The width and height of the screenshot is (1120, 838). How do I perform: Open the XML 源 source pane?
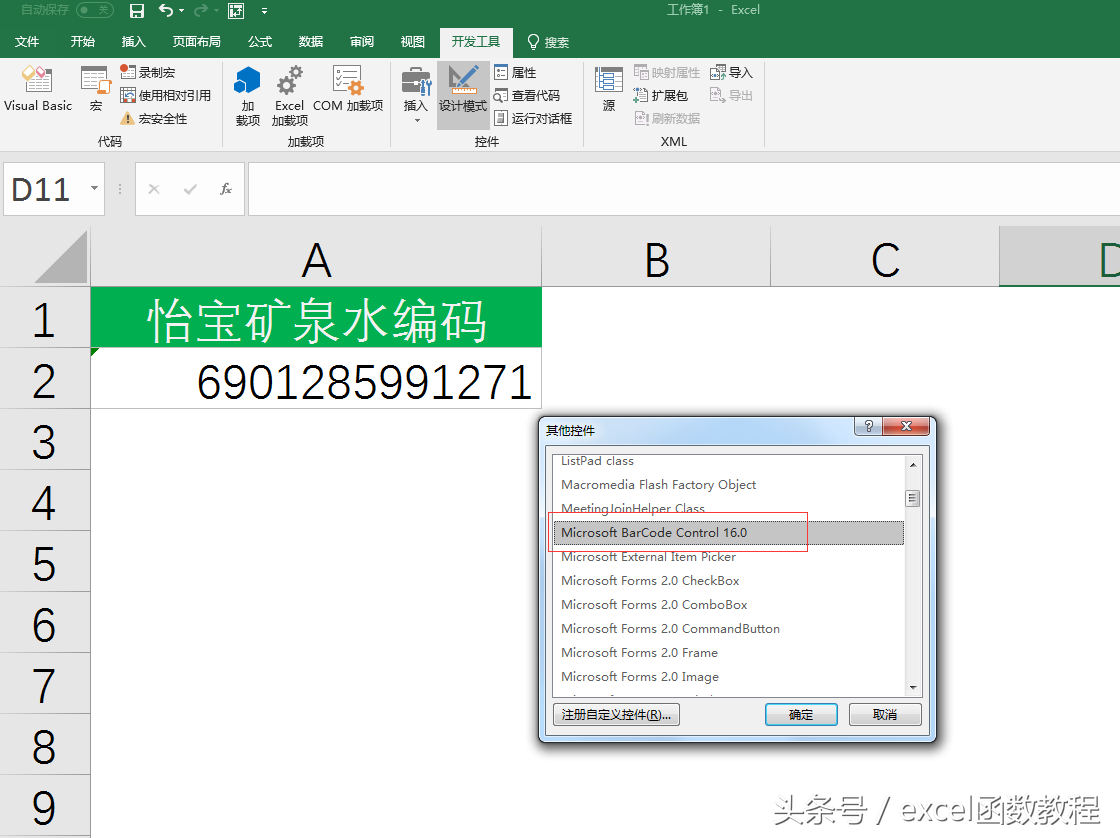[609, 89]
